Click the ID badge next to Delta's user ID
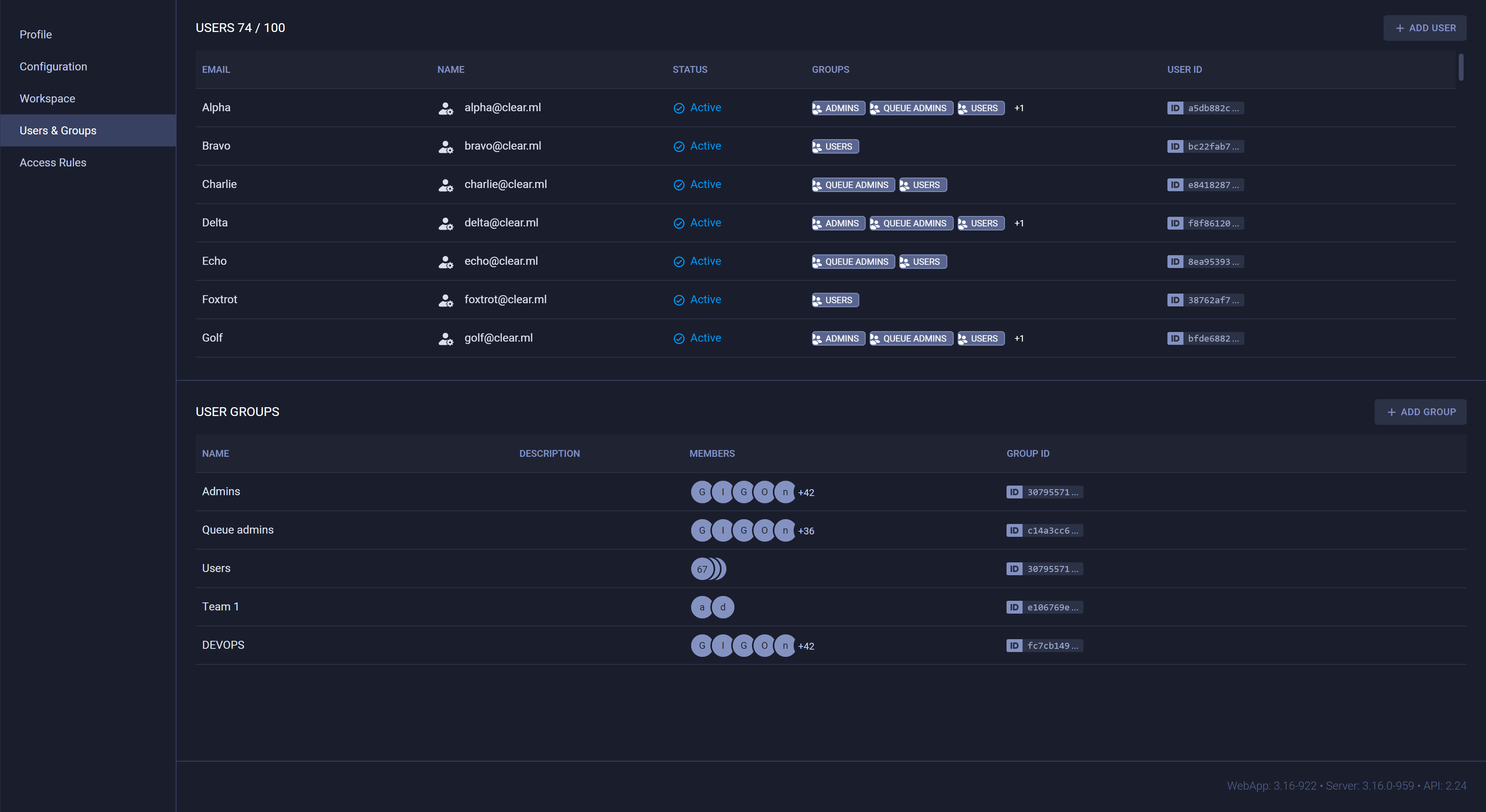The image size is (1486, 812). point(1175,223)
